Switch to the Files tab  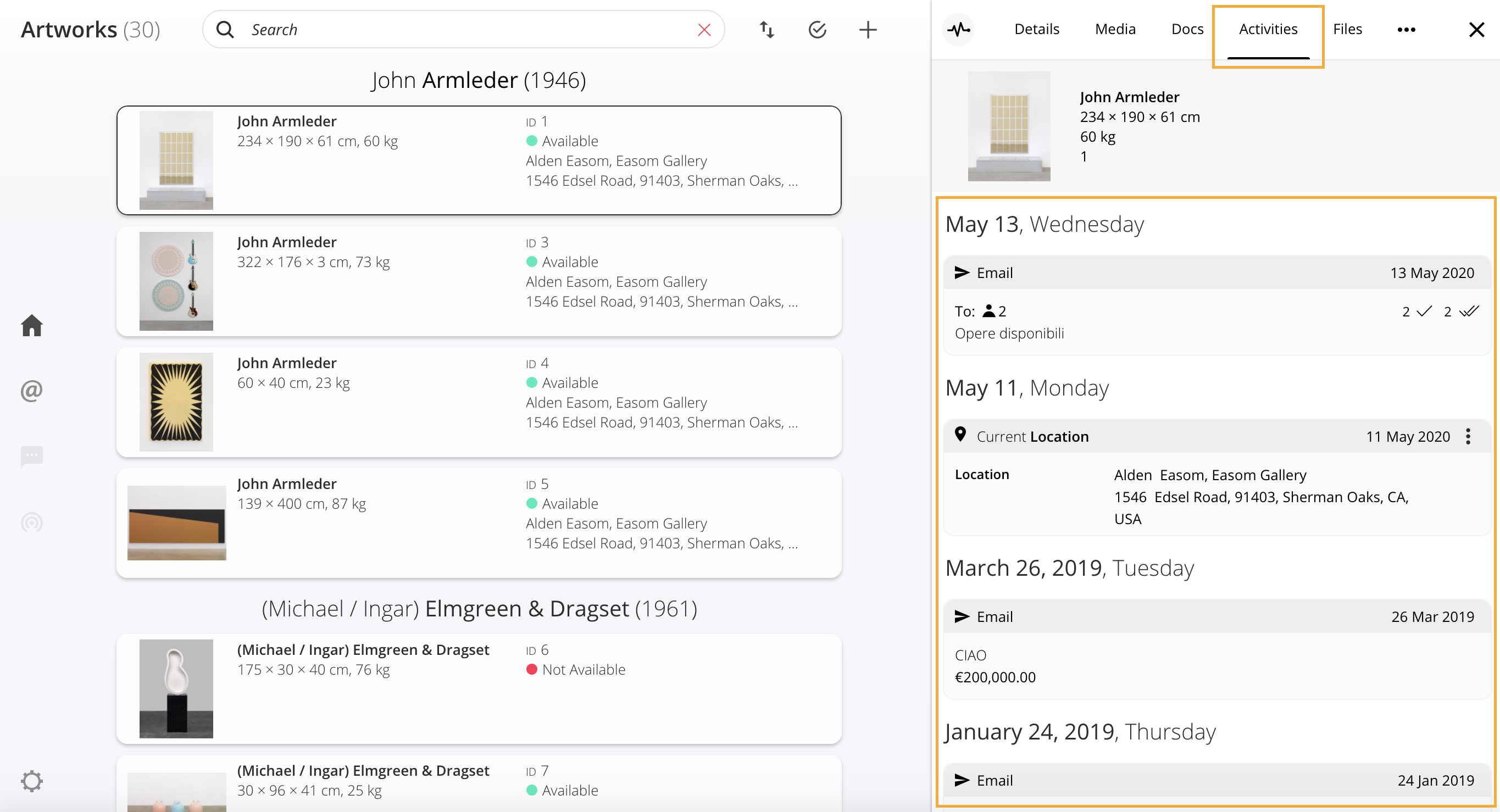tap(1347, 29)
